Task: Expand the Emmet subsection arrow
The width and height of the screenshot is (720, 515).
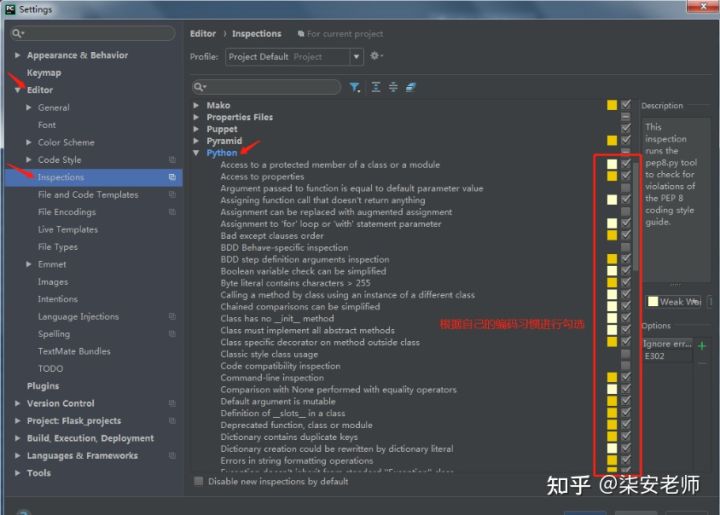Action: tap(29, 264)
